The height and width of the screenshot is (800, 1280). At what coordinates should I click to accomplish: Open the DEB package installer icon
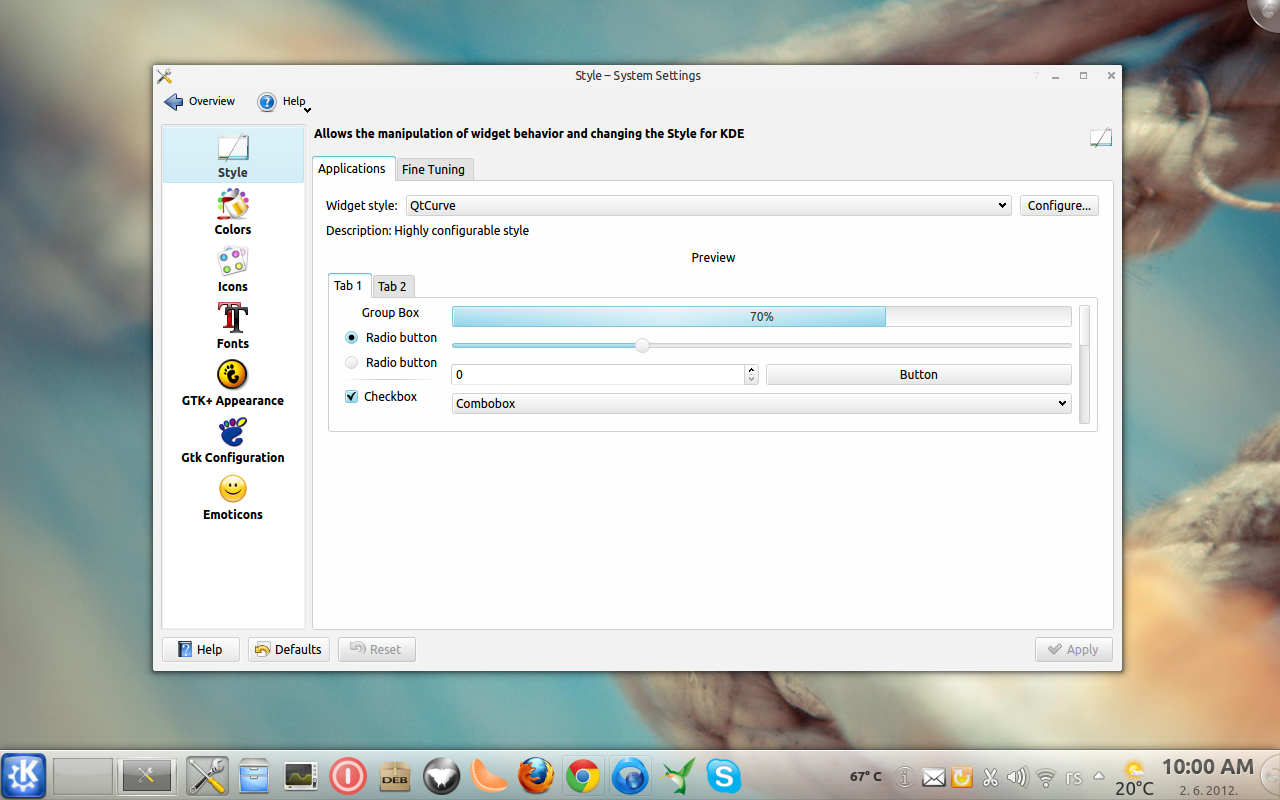395,776
